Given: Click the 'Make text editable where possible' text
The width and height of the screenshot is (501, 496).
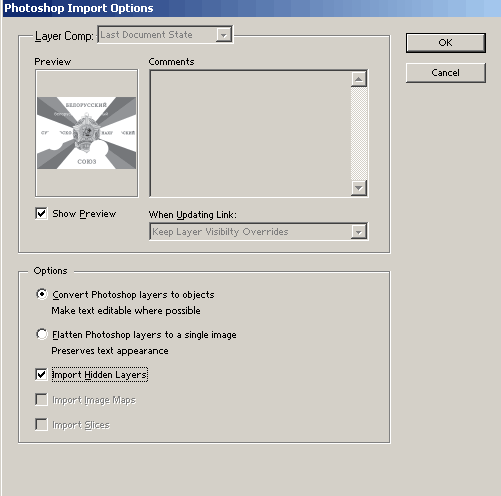Looking at the screenshot, I should (x=126, y=311).
